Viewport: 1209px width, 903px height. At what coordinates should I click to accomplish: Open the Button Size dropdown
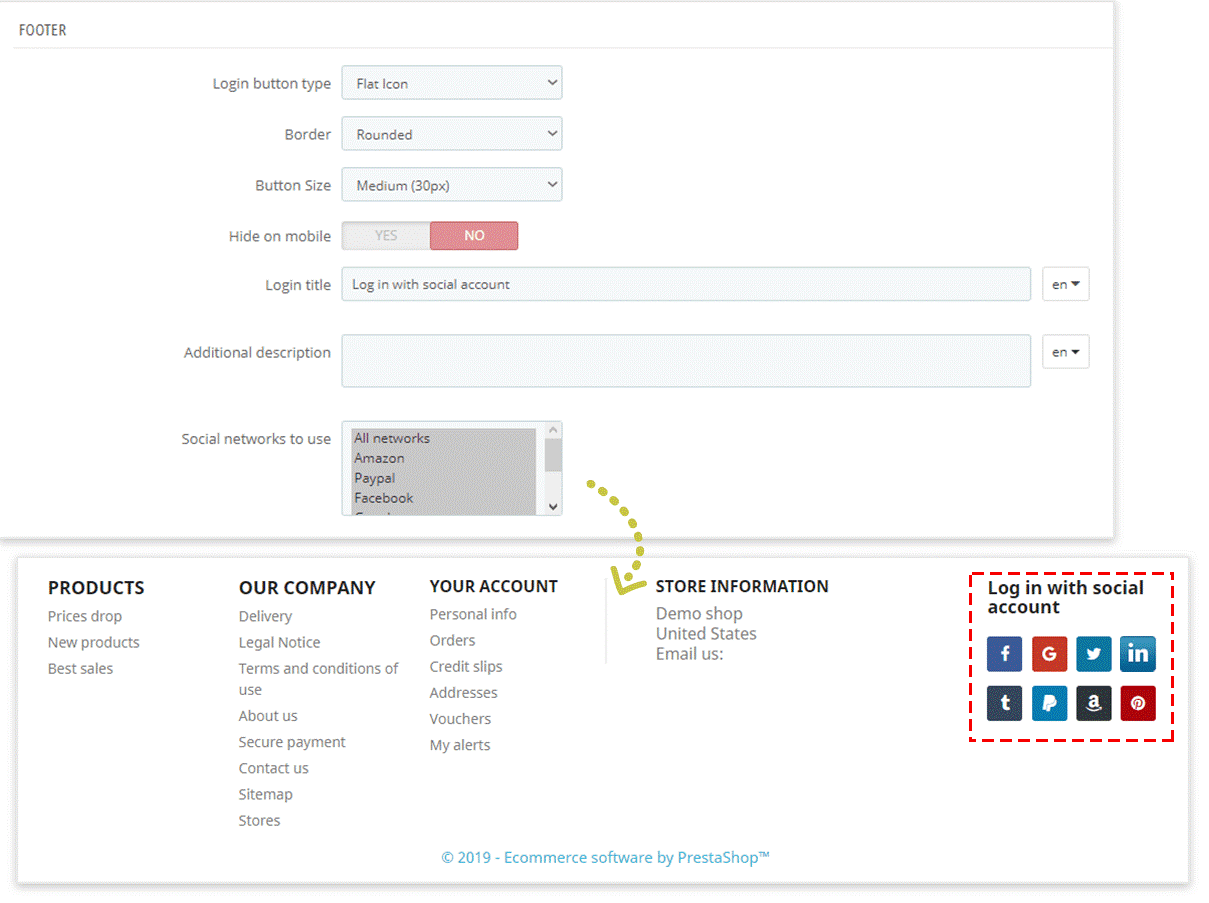pyautogui.click(x=452, y=185)
